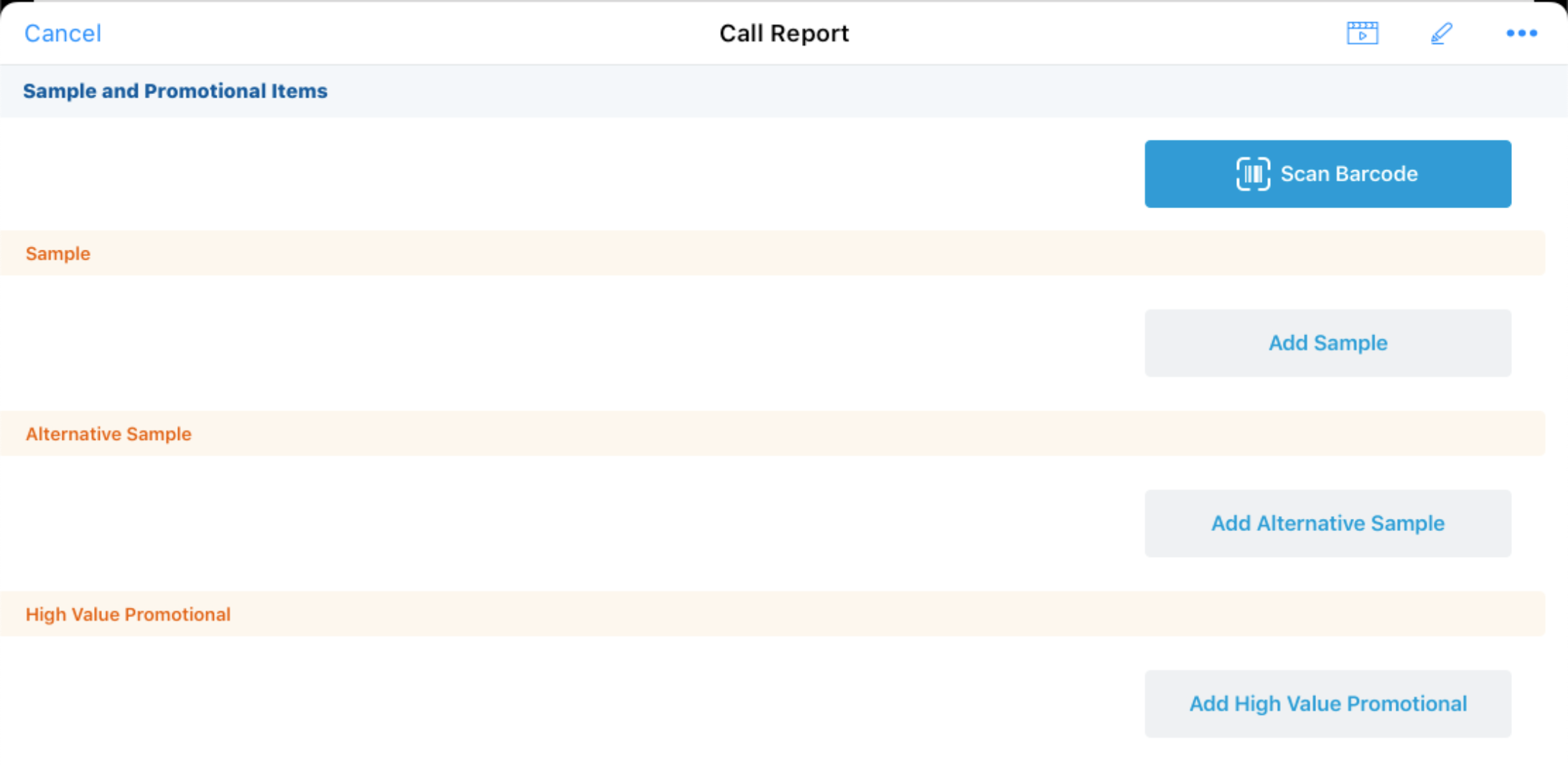1568x765 pixels.
Task: Open the media presentation icon
Action: [1362, 33]
